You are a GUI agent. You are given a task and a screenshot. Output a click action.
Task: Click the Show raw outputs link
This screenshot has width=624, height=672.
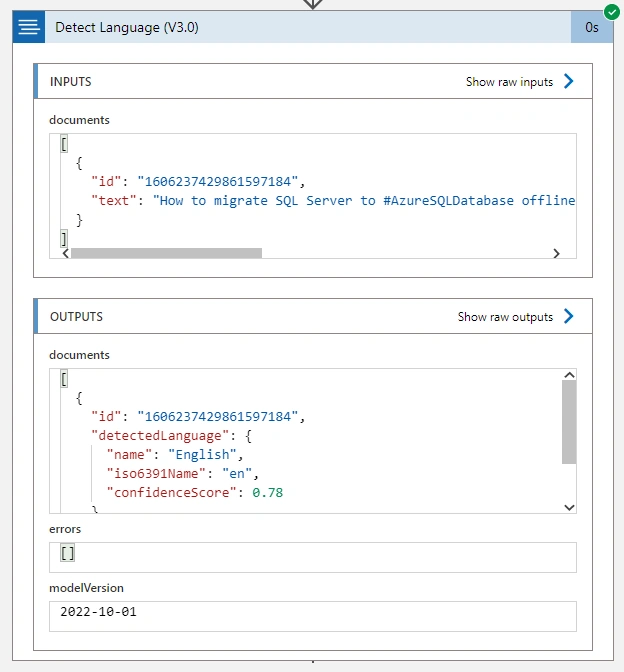point(505,317)
